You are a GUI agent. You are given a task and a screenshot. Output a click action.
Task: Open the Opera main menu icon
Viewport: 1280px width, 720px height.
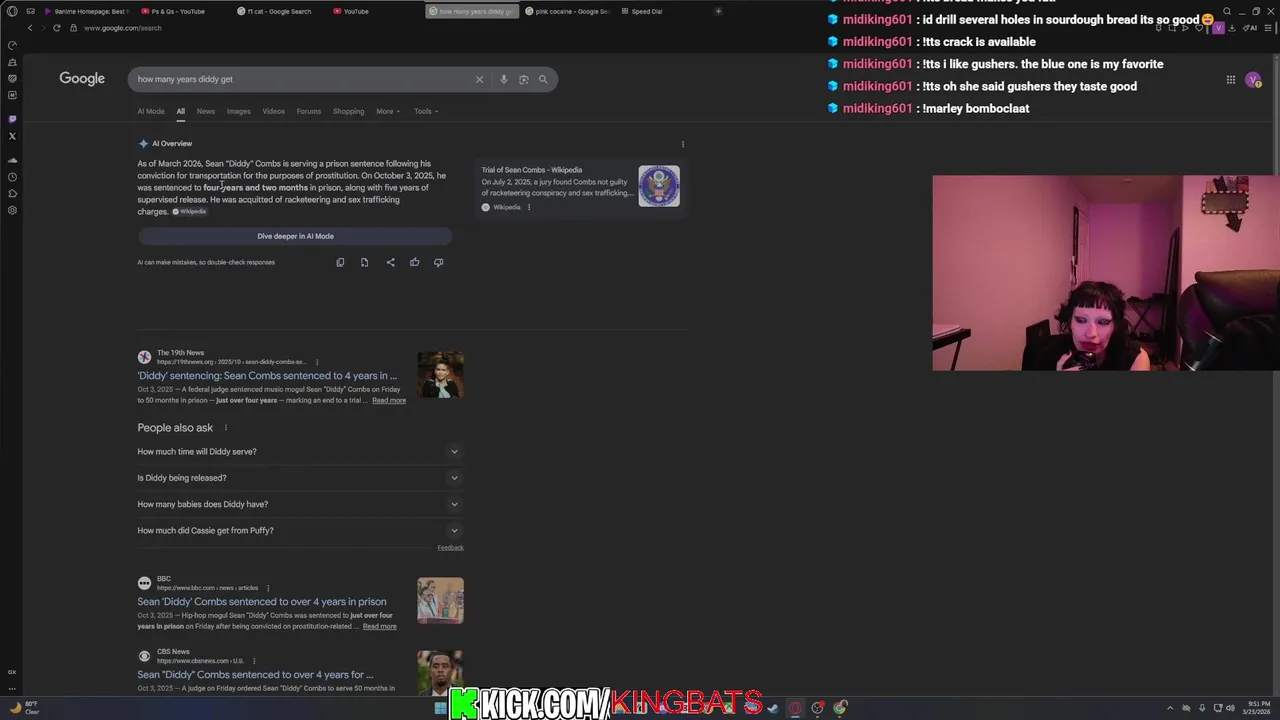pyautogui.click(x=12, y=11)
